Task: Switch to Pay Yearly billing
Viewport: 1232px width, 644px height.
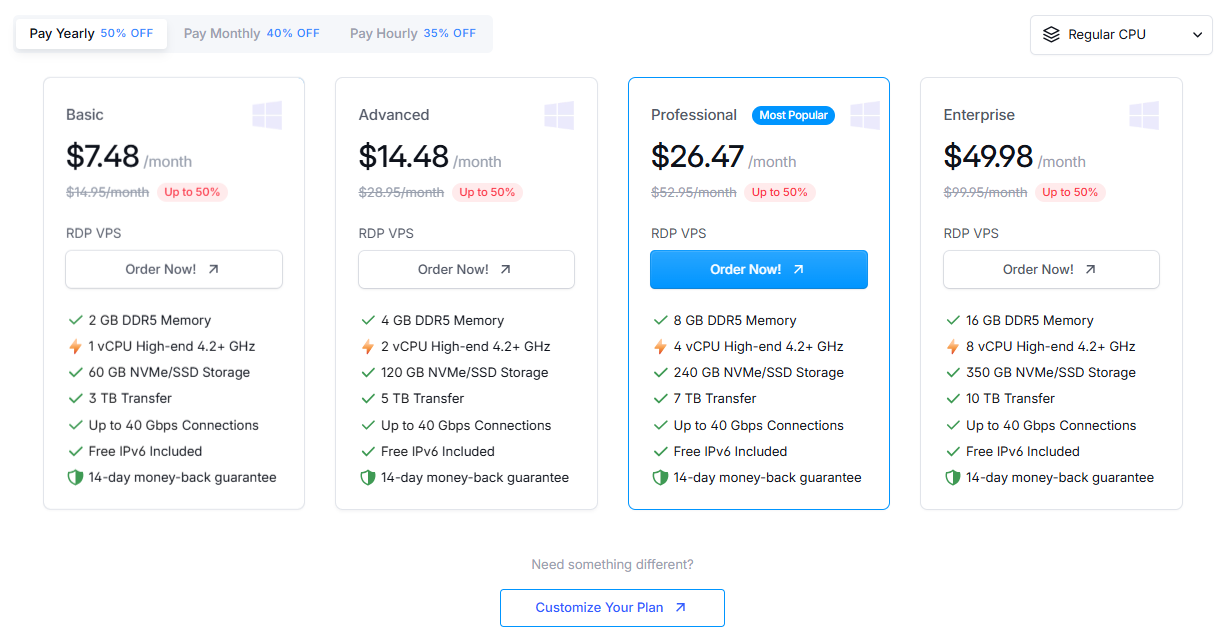Action: point(91,34)
